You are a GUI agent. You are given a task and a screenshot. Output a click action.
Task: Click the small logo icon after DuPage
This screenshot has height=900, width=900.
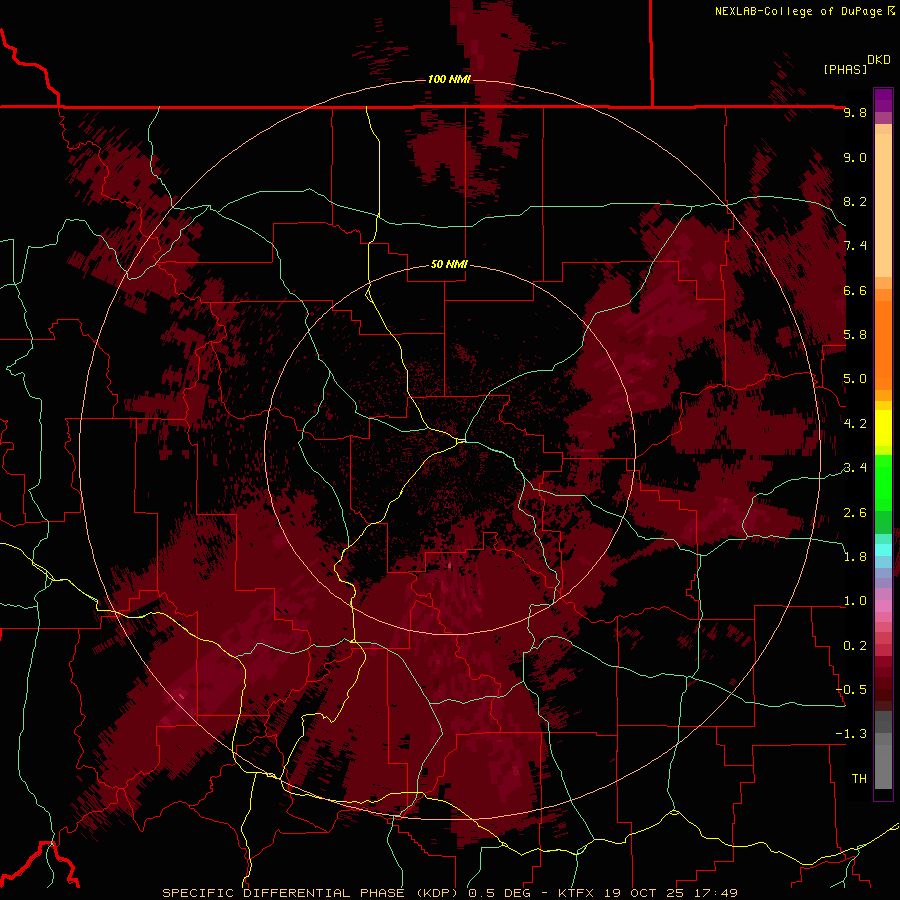coord(891,11)
